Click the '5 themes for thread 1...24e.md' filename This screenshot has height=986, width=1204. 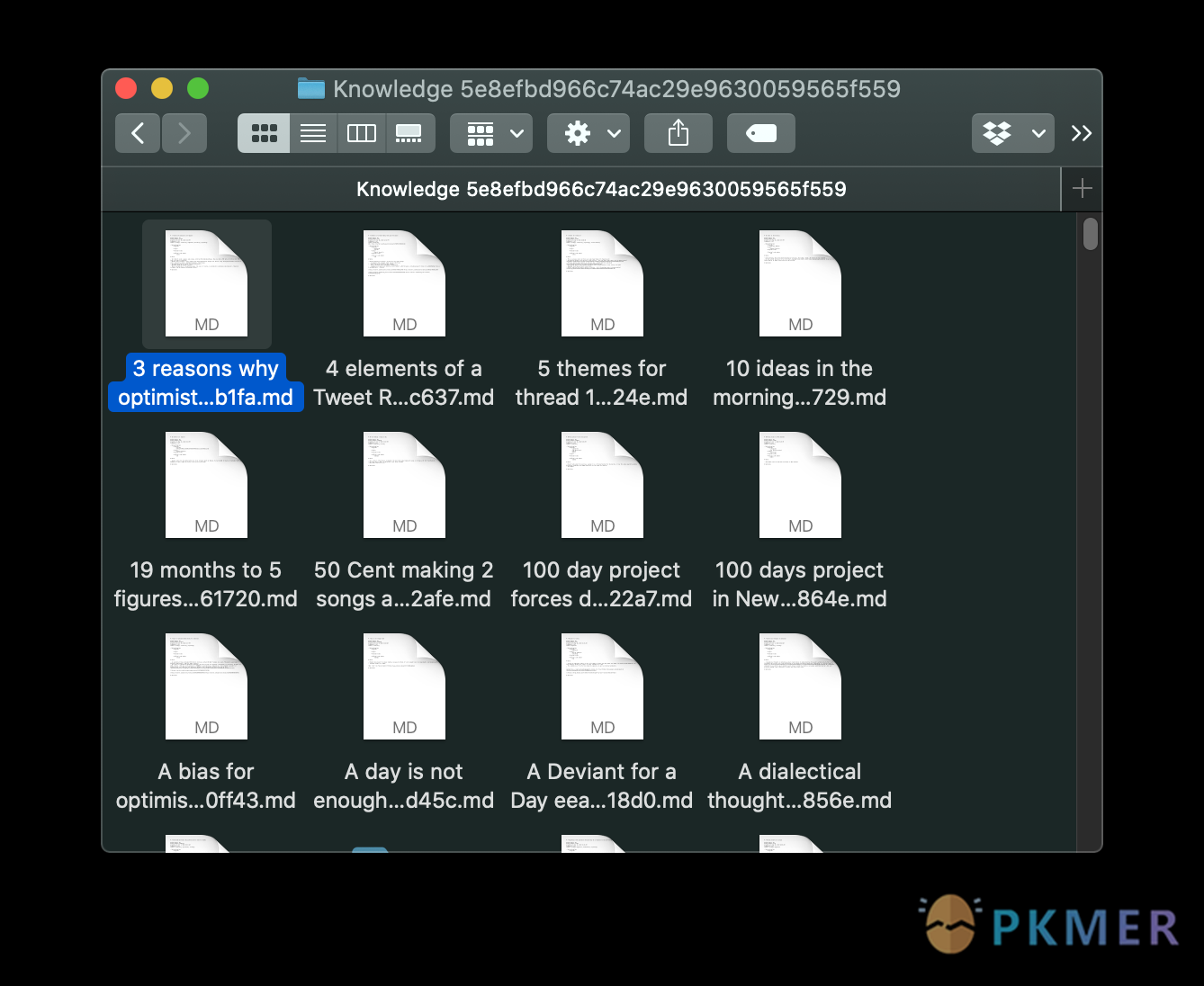(x=602, y=382)
